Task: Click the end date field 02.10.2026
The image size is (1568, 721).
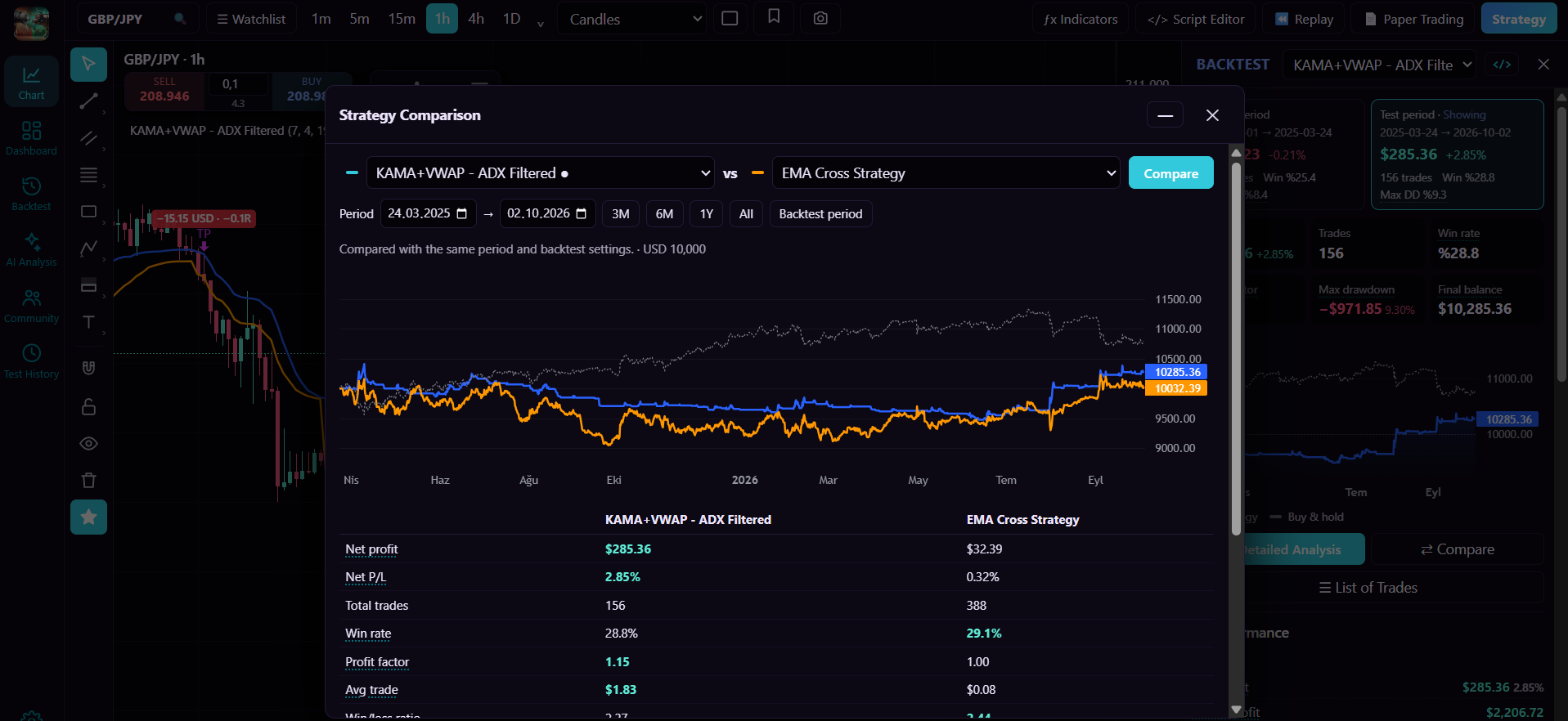Action: tap(547, 213)
